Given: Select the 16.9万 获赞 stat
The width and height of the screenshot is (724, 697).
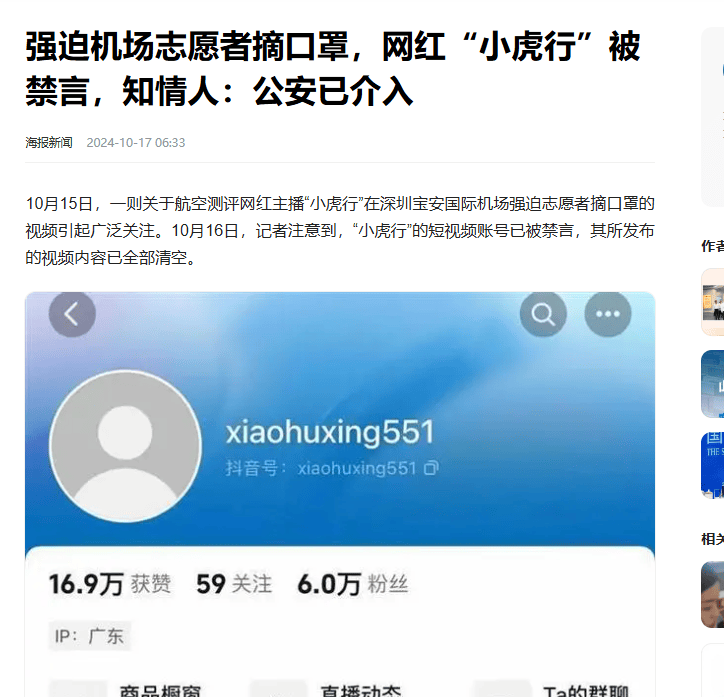Looking at the screenshot, I should coord(110,584).
